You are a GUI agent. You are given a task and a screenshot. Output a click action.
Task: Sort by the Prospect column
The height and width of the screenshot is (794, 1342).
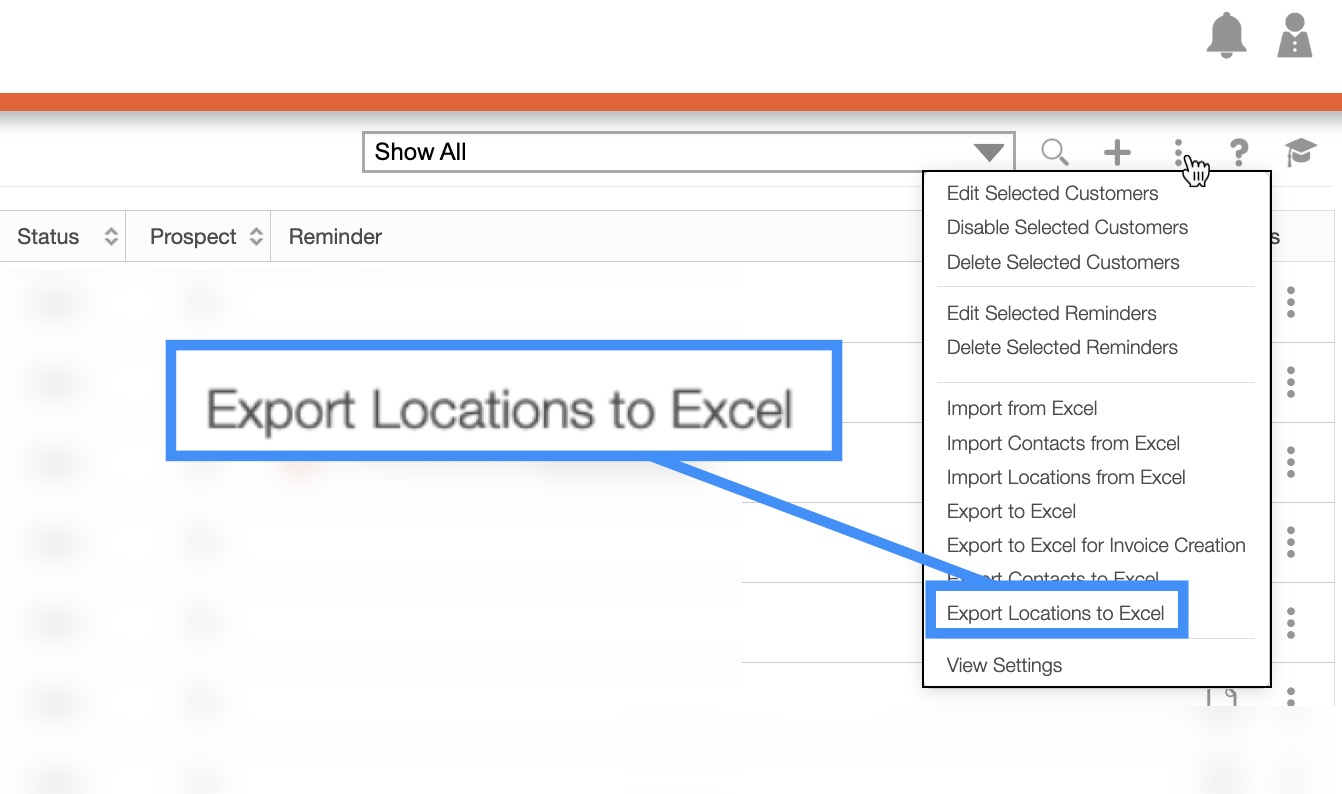256,237
